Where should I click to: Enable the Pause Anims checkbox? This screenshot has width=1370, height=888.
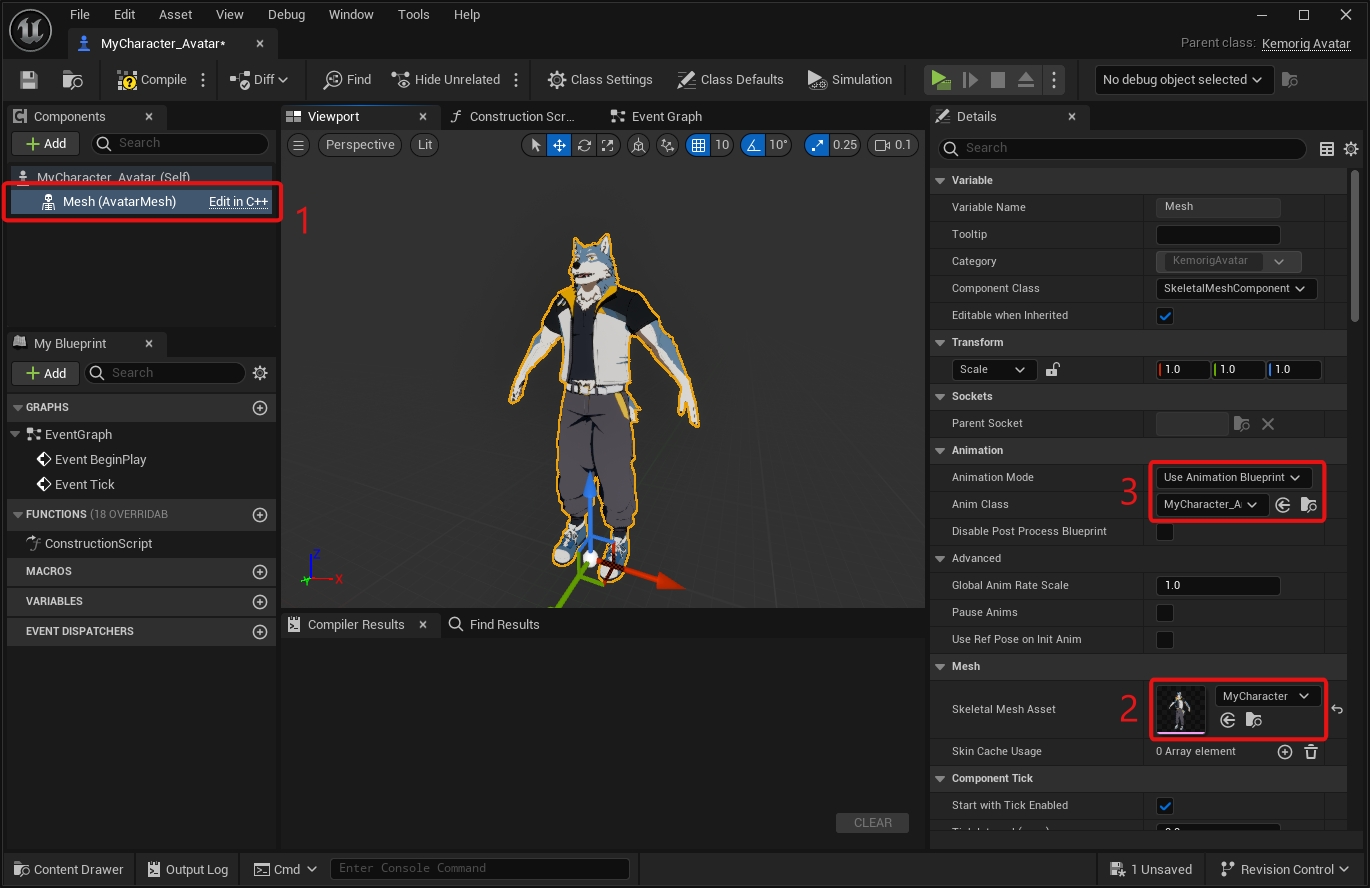[1165, 613]
